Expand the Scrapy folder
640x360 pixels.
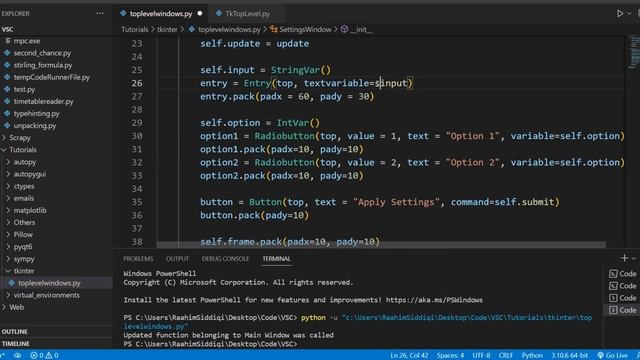click(x=20, y=138)
